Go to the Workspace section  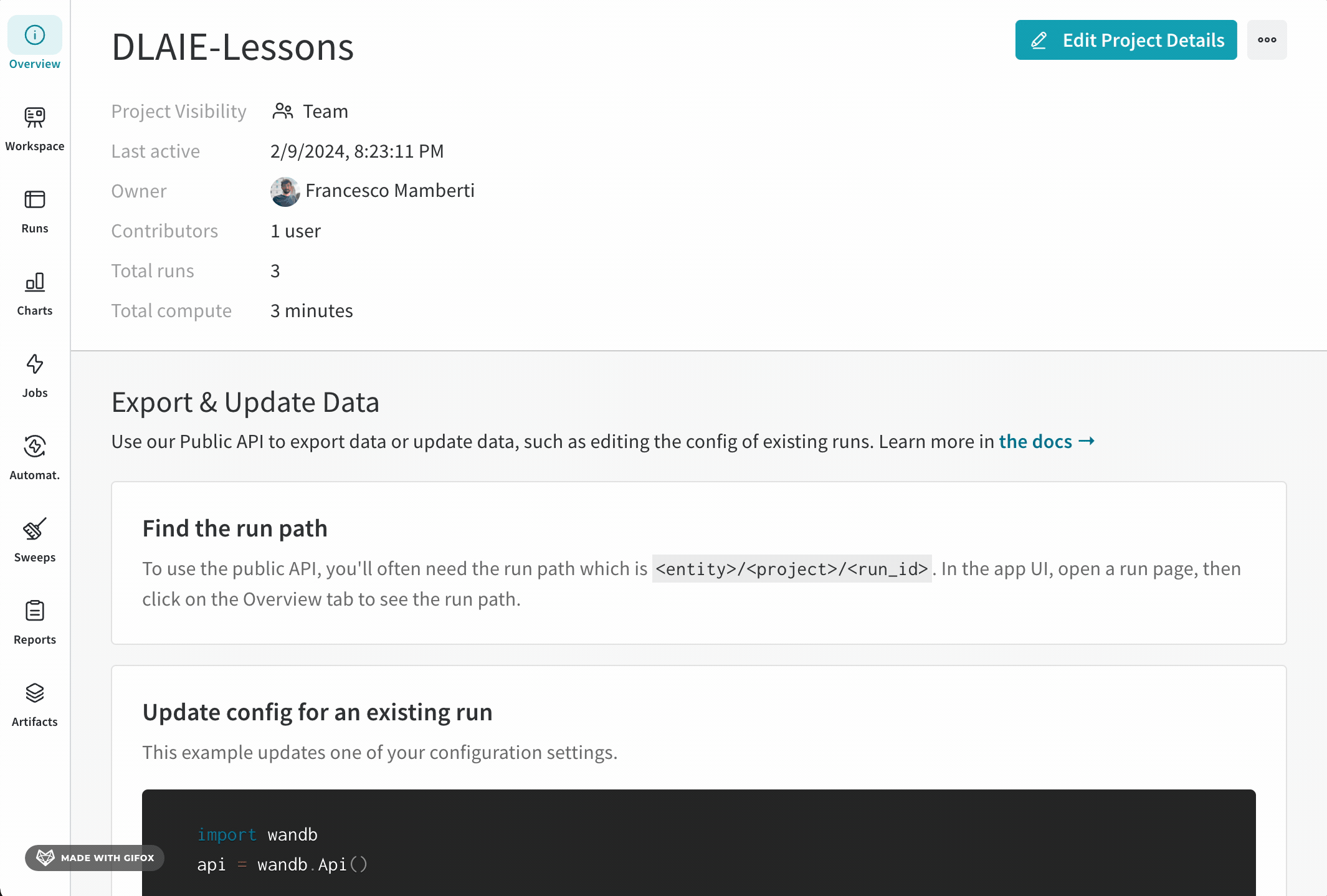pyautogui.click(x=35, y=129)
